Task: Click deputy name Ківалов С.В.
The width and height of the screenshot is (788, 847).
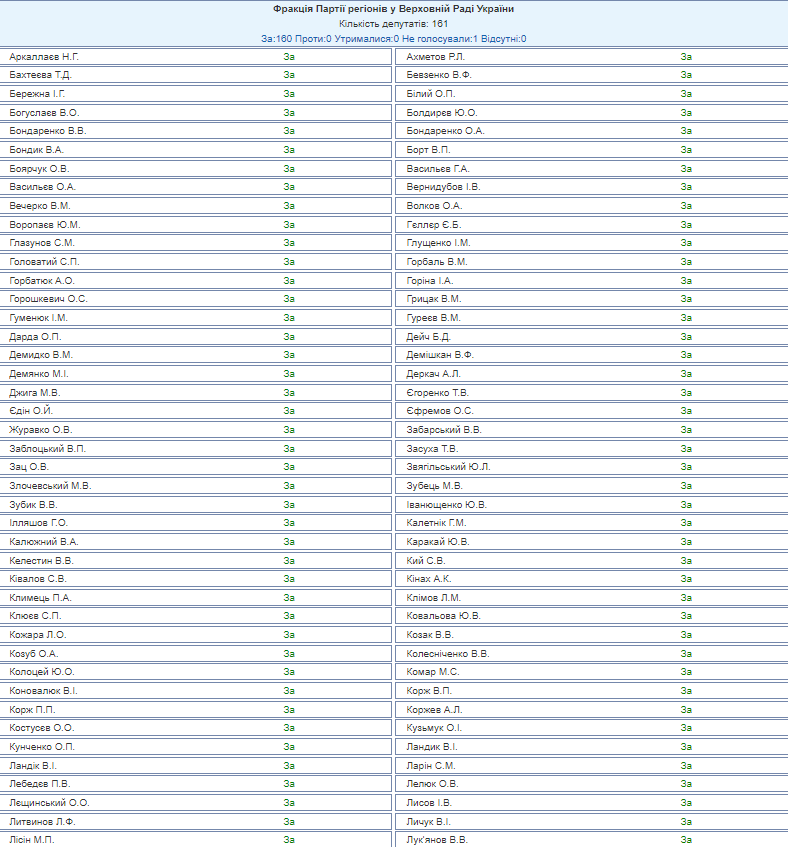Action: coord(38,579)
